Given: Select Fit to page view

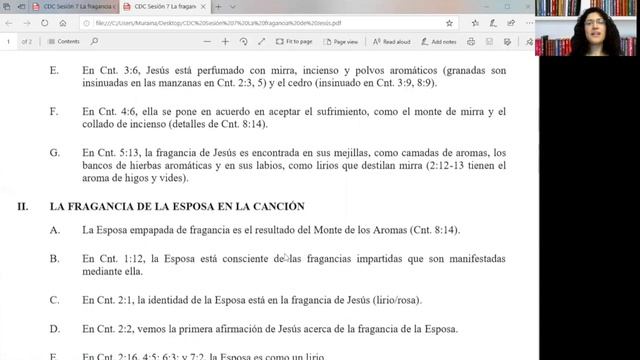Looking at the screenshot, I should (x=294, y=42).
